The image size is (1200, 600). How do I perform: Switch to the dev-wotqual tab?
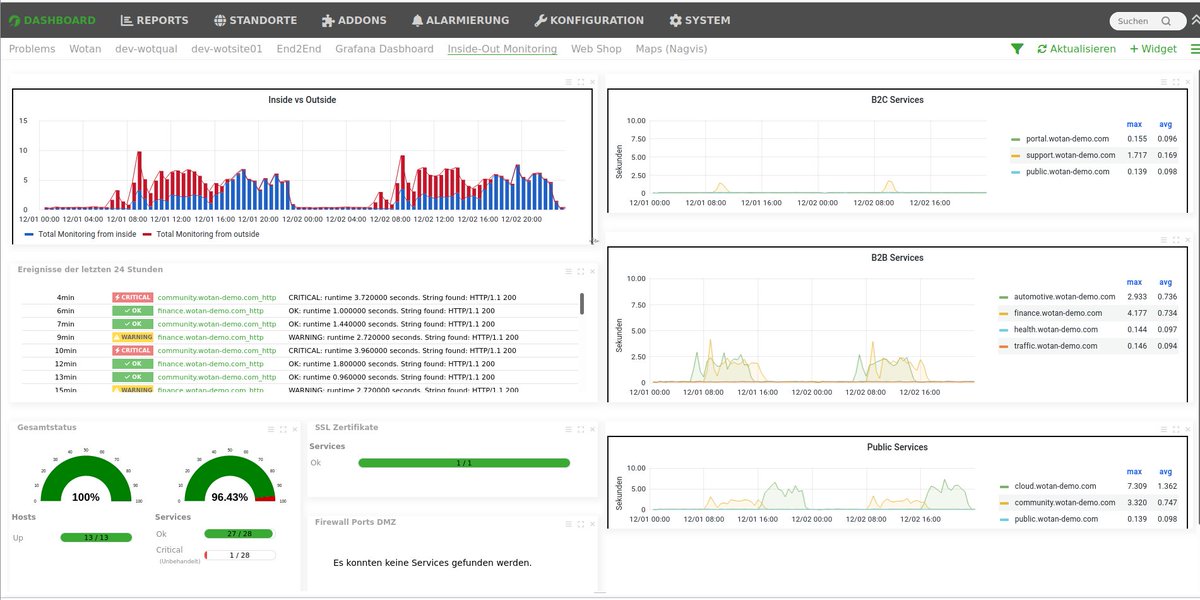click(146, 48)
